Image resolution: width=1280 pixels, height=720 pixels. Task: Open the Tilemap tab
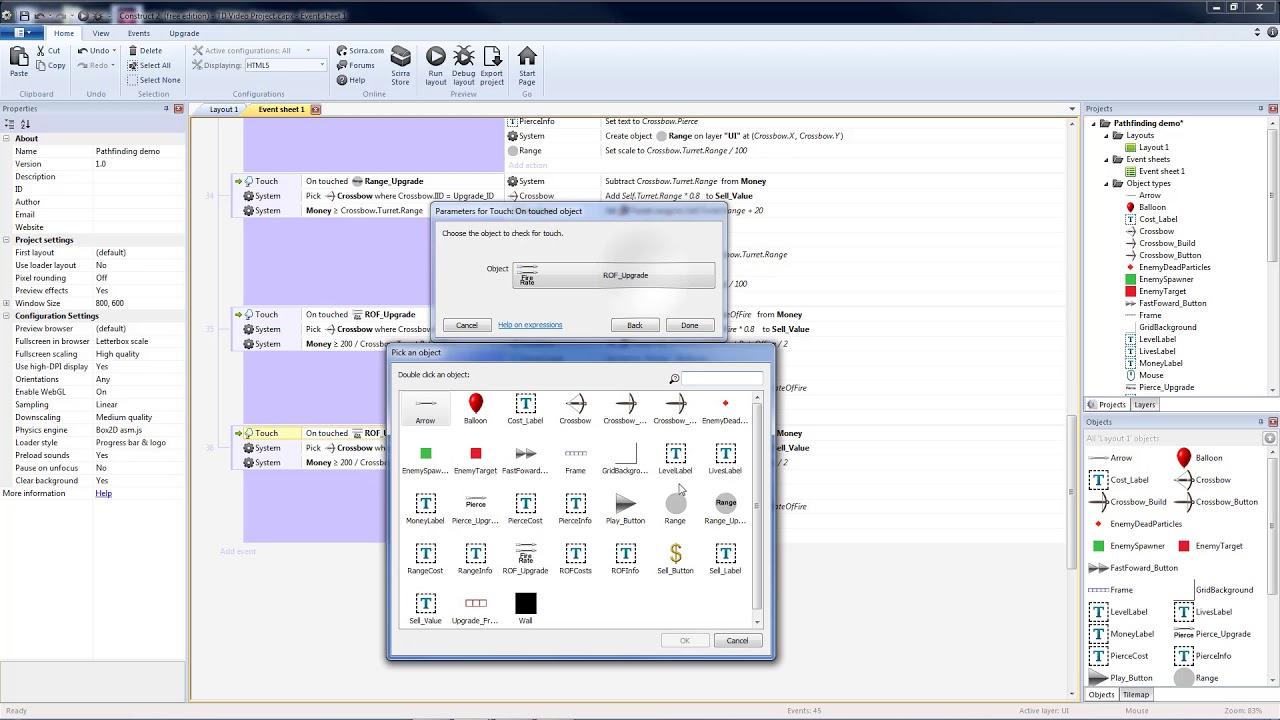click(1135, 694)
